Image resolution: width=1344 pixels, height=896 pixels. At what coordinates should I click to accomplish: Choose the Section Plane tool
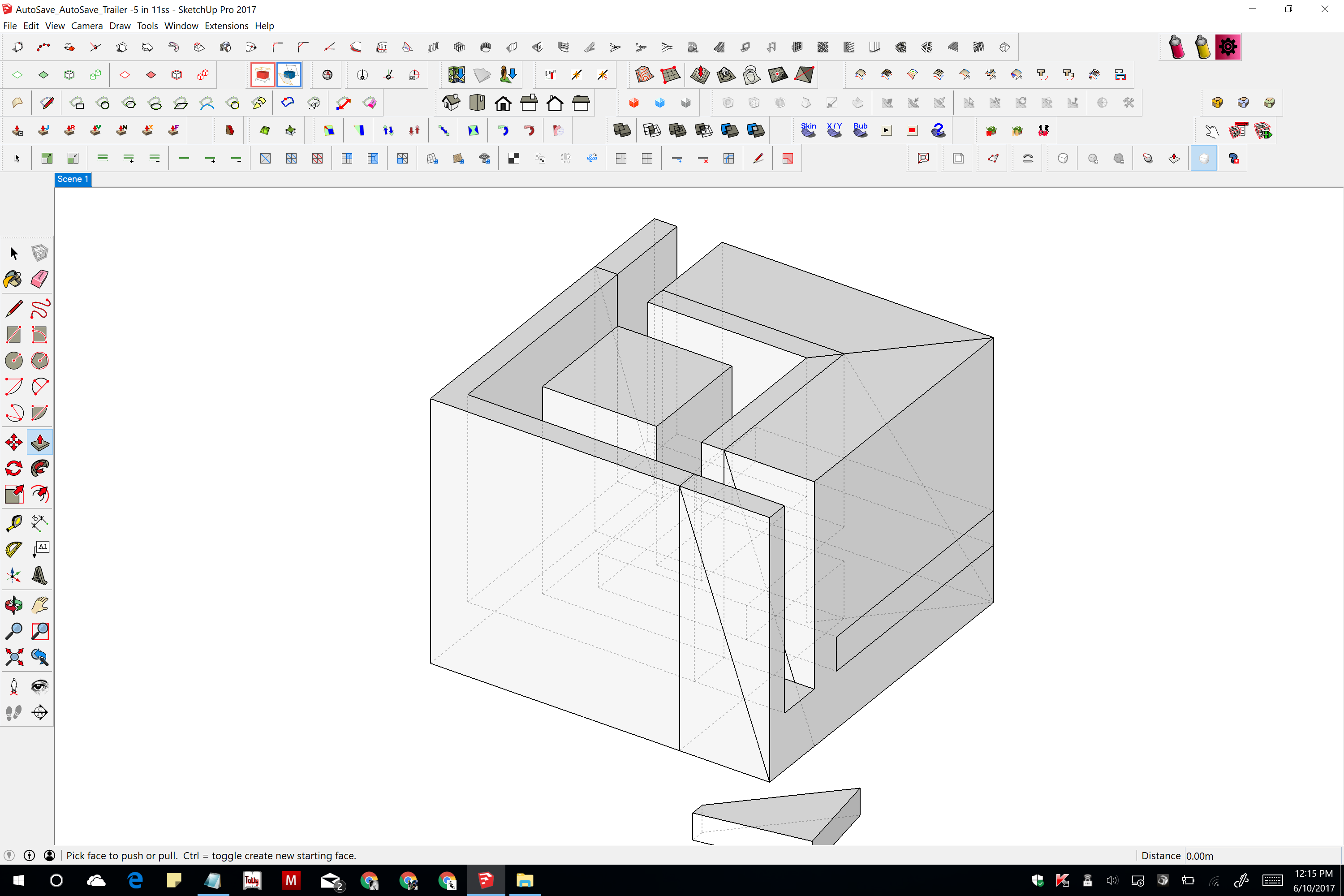click(39, 712)
